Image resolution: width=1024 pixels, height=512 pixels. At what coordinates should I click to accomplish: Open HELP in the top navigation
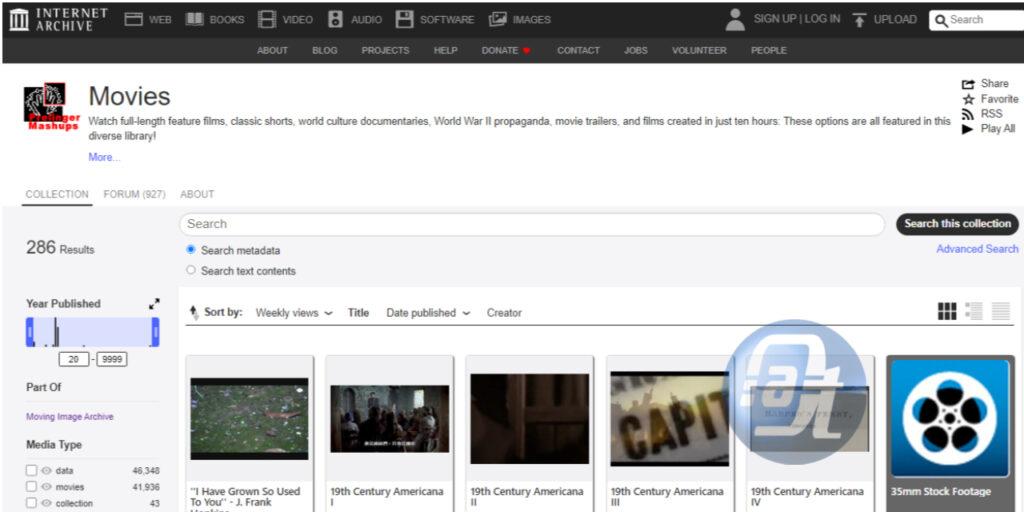[x=445, y=50]
